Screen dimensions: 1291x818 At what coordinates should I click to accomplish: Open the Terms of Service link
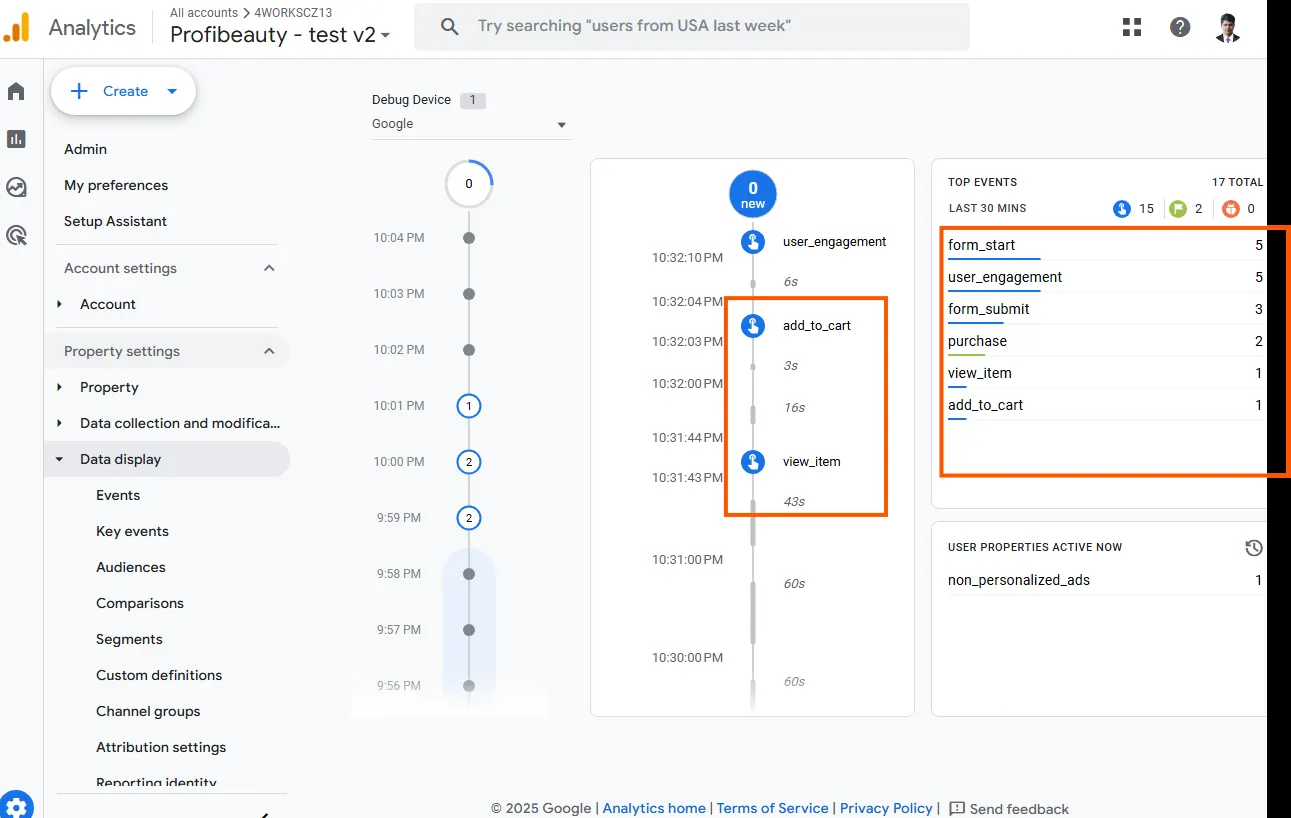(772, 808)
